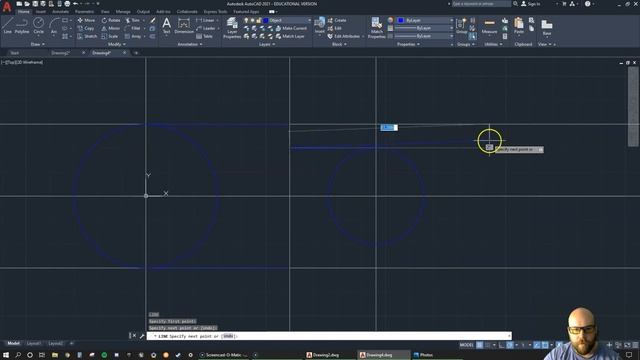Activate the Scale command
Image resolution: width=640 pixels, height=360 pixels.
coord(110,36)
